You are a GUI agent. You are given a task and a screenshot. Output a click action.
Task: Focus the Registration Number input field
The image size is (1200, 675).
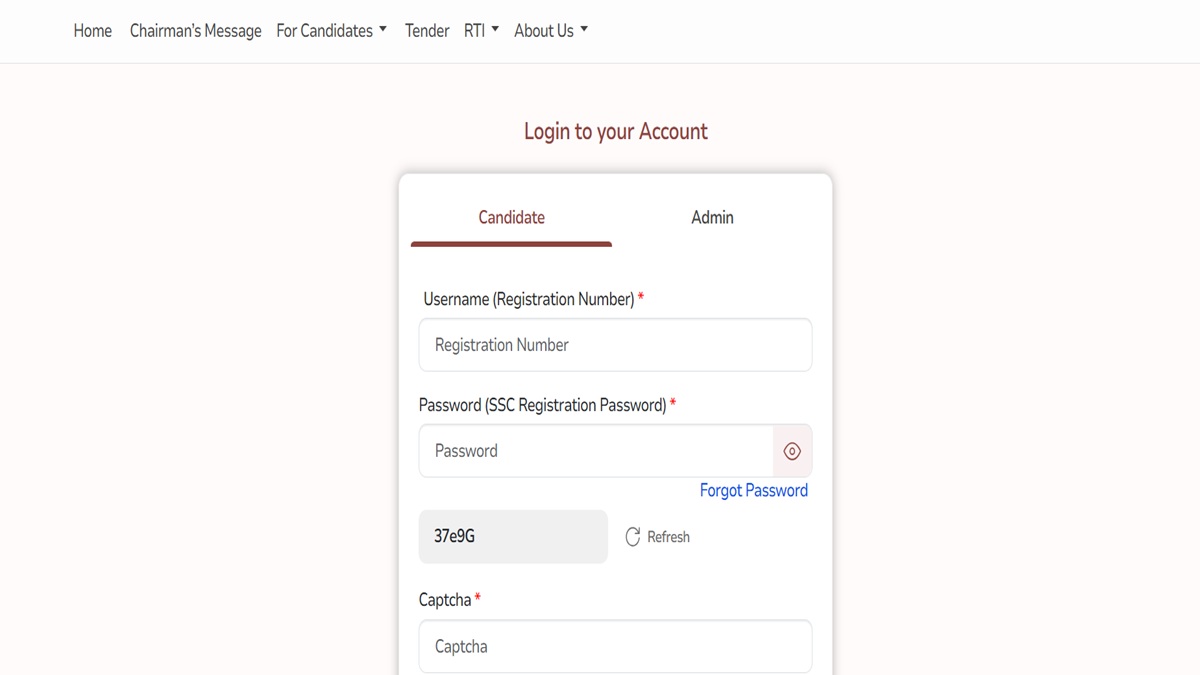tap(615, 344)
